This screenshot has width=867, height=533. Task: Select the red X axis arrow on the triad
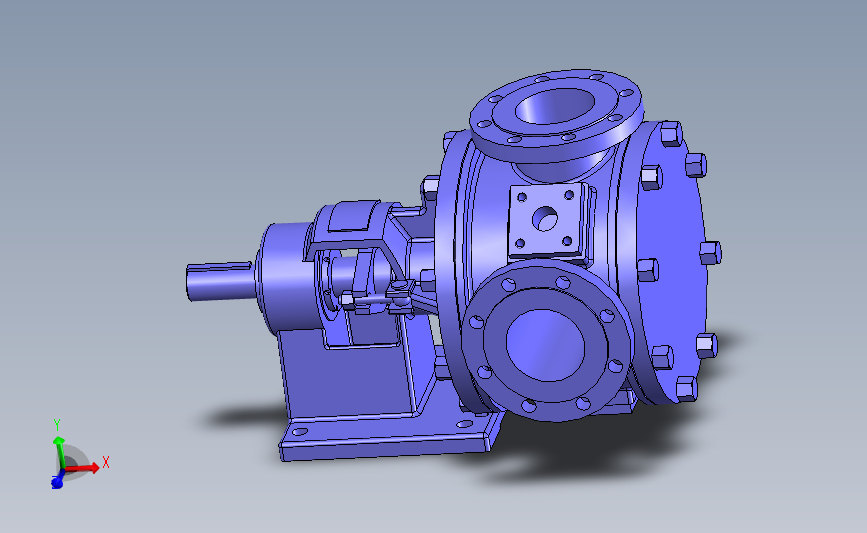click(83, 468)
